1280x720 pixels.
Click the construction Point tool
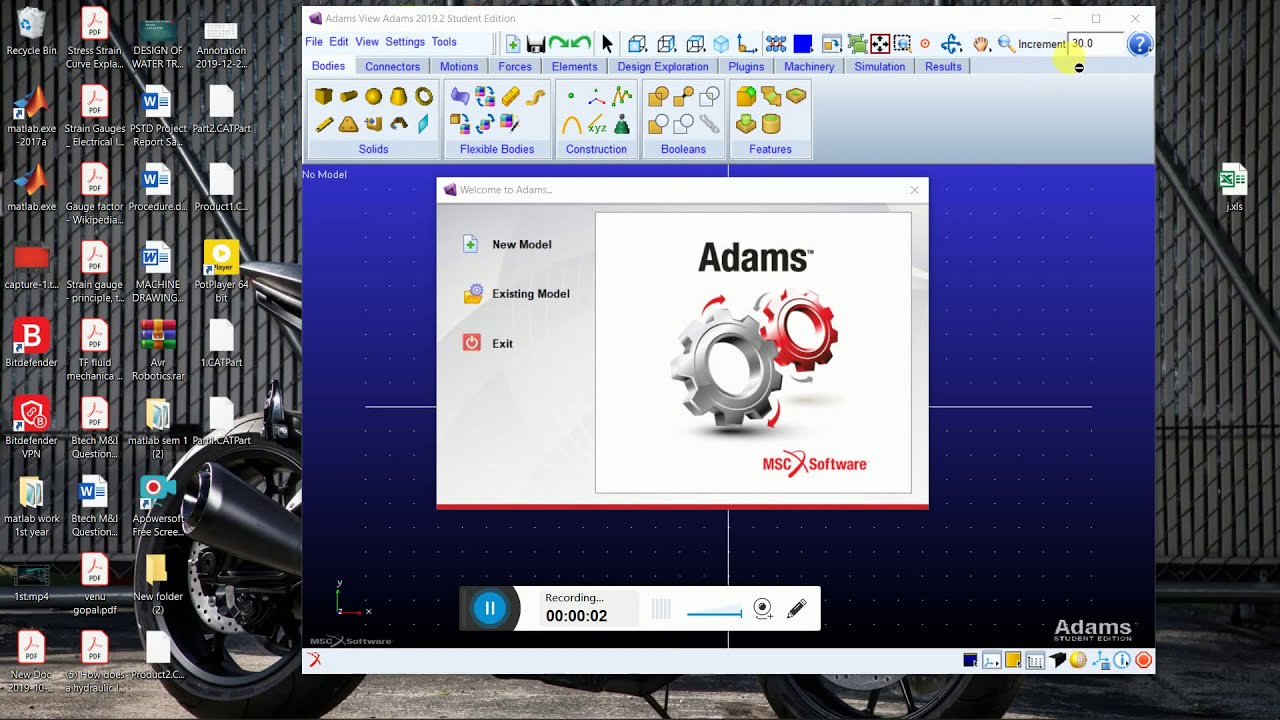click(x=571, y=96)
